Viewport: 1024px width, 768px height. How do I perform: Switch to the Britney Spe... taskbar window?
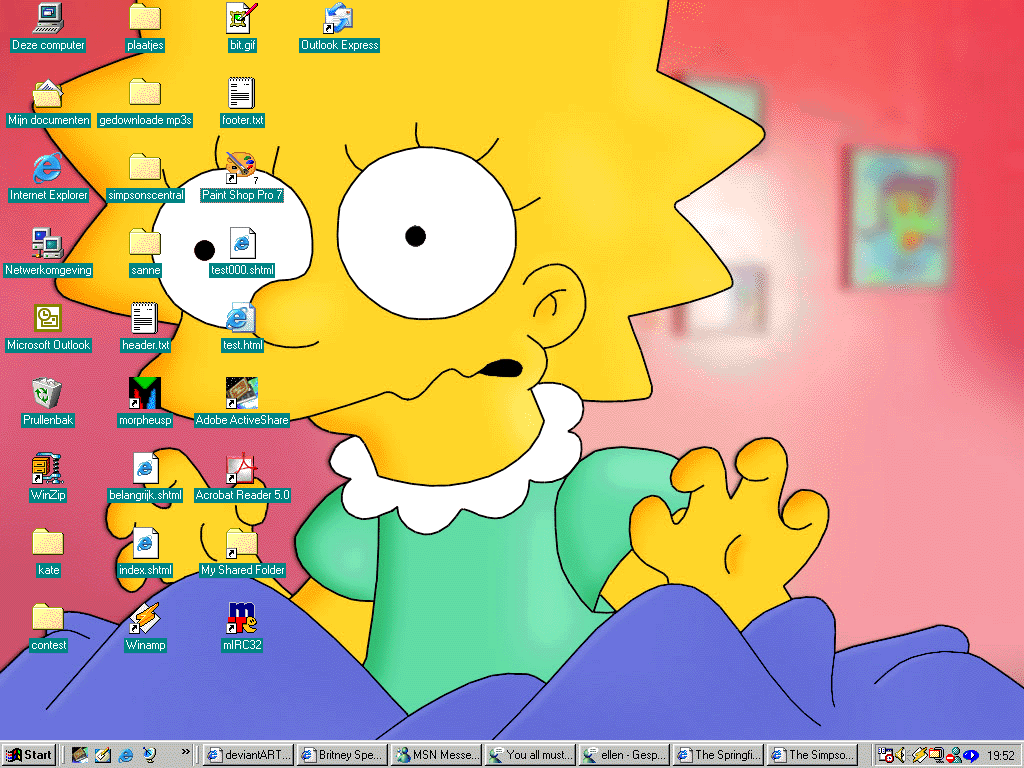(x=343, y=755)
